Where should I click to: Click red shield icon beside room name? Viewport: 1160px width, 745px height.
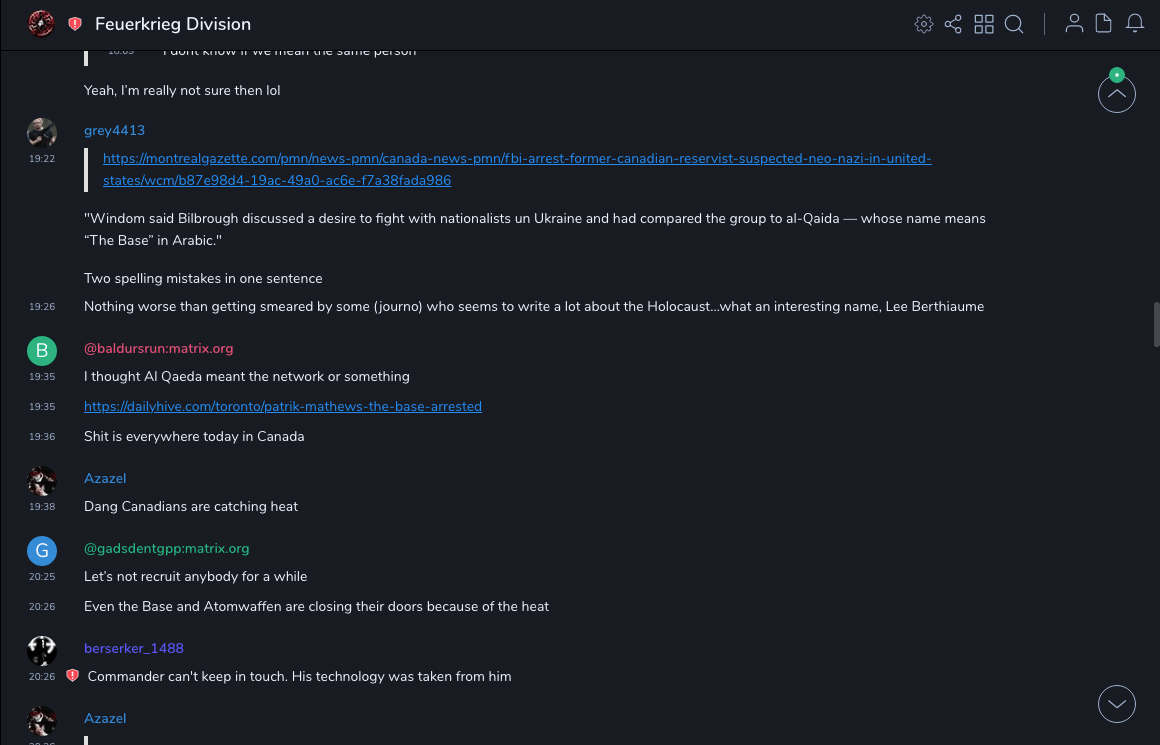coord(75,24)
